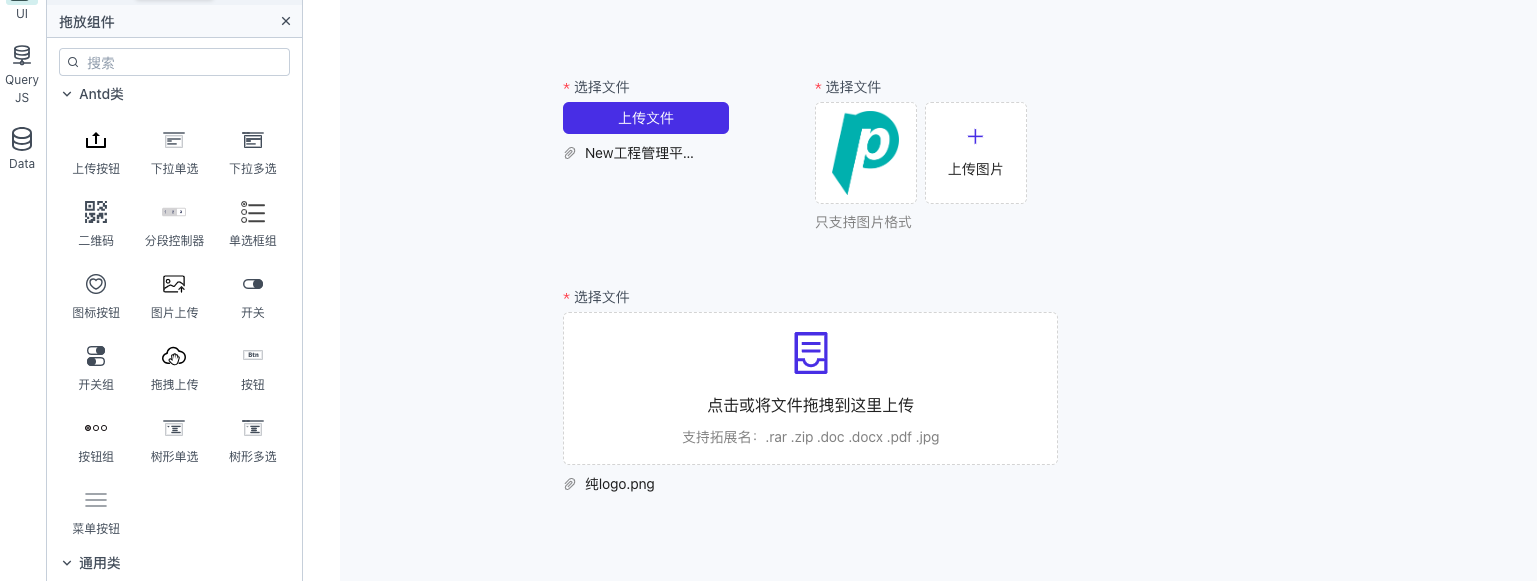The height and width of the screenshot is (581, 1537).
Task: Select the 二维码 QR code component
Action: click(x=96, y=212)
